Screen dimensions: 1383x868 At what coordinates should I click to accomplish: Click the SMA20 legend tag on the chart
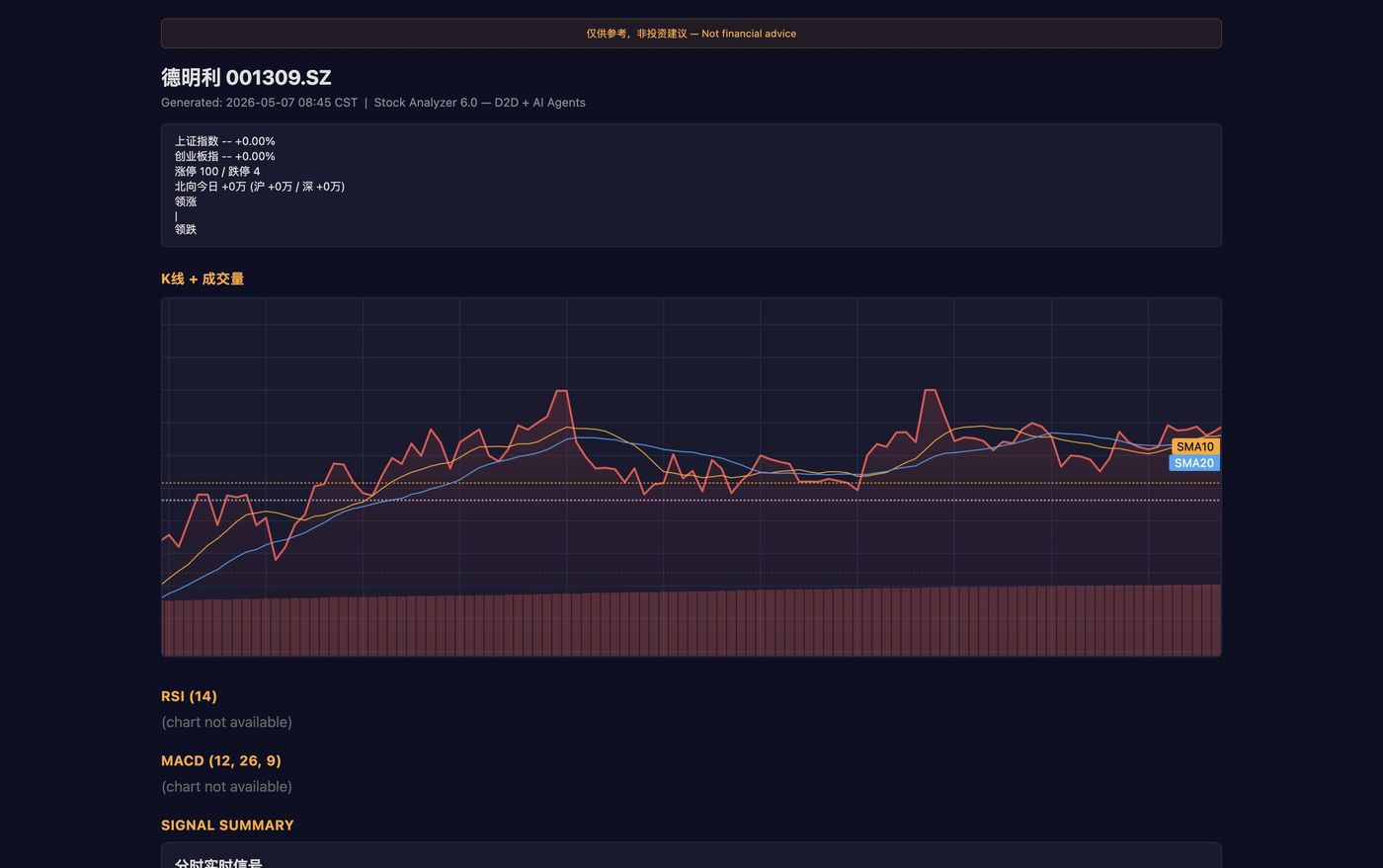pos(1194,463)
